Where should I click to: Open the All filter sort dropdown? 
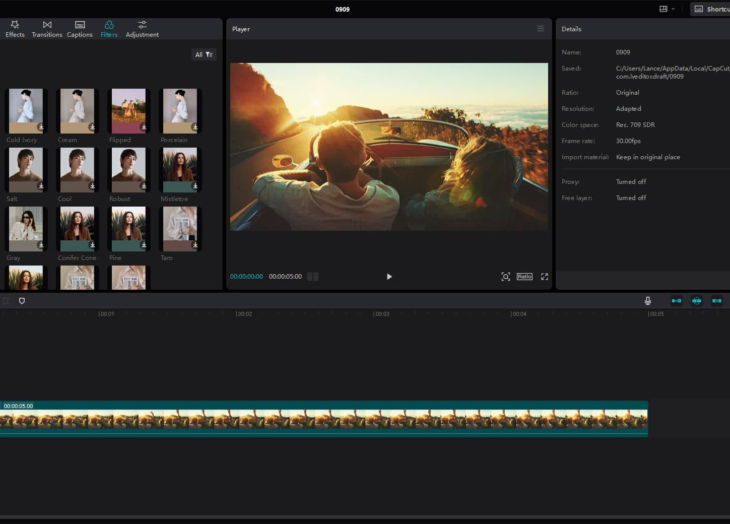pyautogui.click(x=204, y=55)
